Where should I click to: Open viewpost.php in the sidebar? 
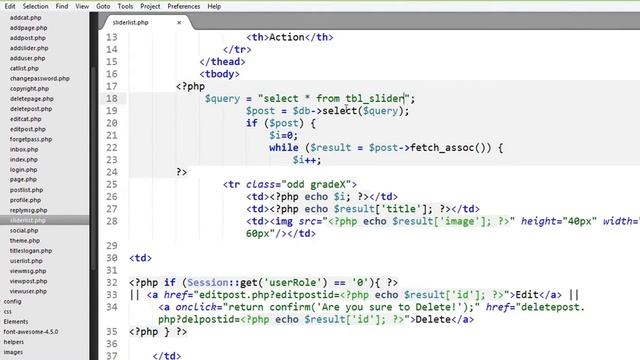[29, 281]
